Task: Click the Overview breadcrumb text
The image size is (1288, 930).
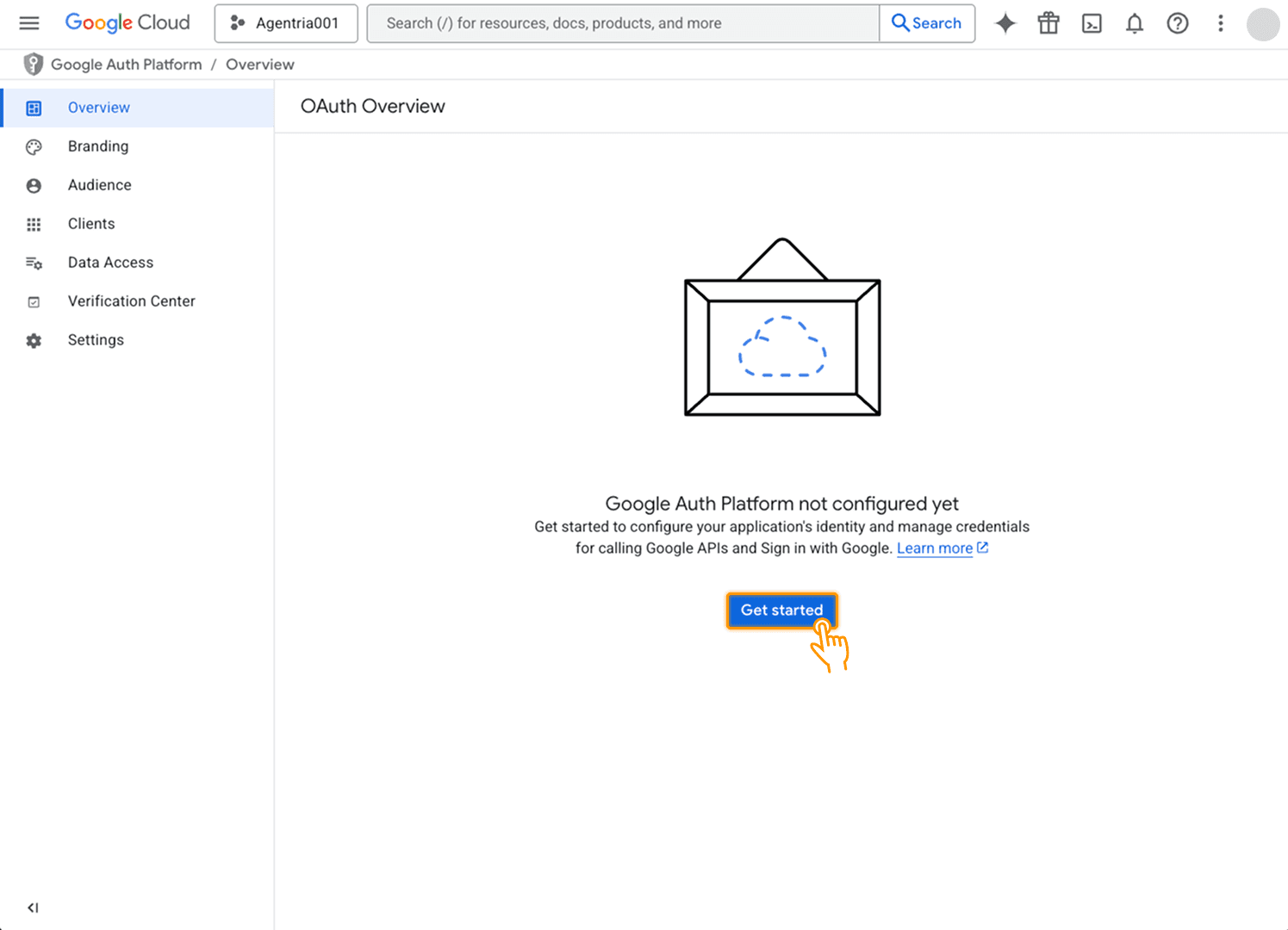Action: pos(260,65)
